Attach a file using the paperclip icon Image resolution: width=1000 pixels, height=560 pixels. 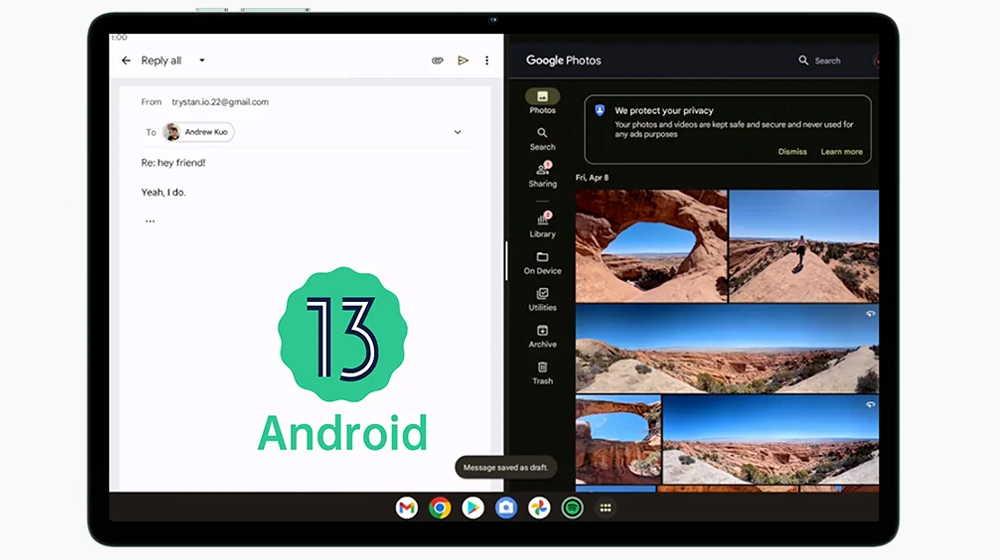437,61
